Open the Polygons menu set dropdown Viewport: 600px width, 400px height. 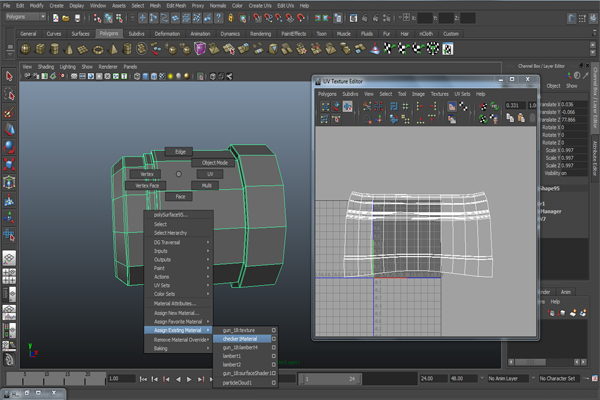(x=26, y=17)
